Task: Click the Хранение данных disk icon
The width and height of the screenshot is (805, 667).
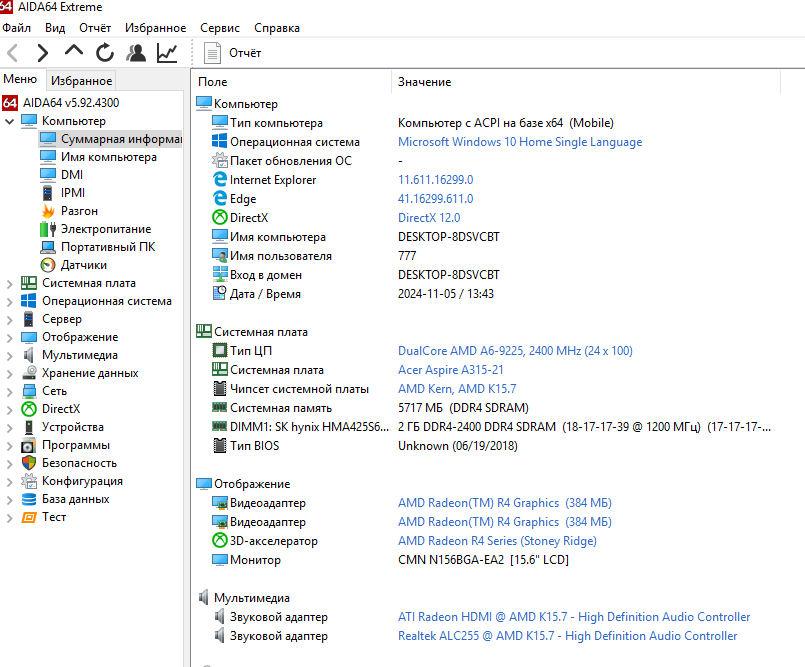Action: pos(29,373)
